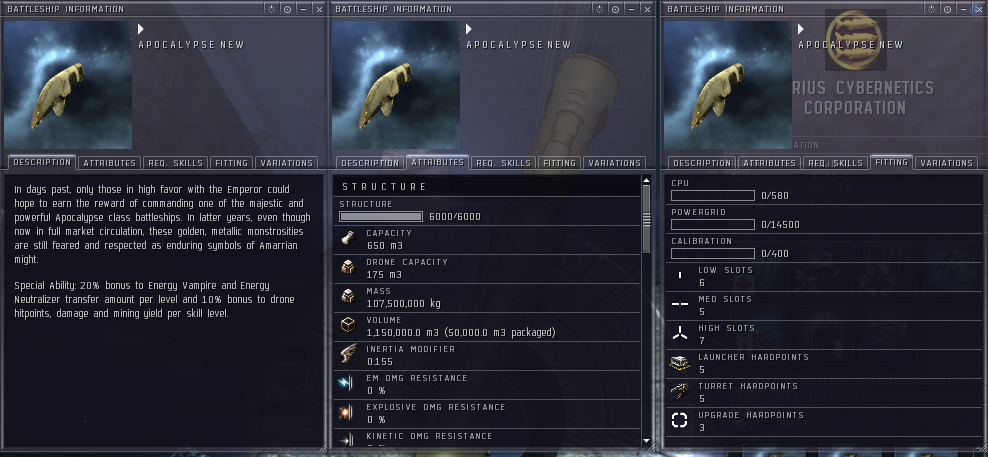Expand the triangle arrow beside left Apocalypse New
Screen dimensions: 988x457
(141, 29)
